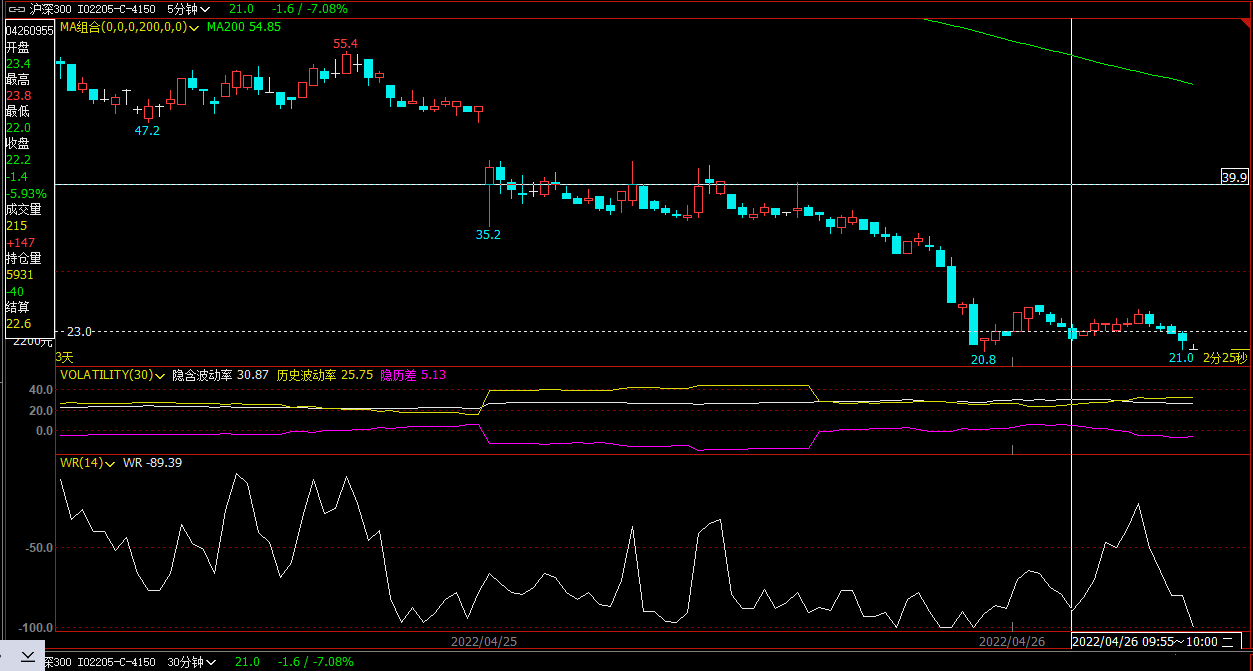Image resolution: width=1253 pixels, height=671 pixels.
Task: Select the 2022/04/26 date marker on time axis
Action: (1011, 641)
